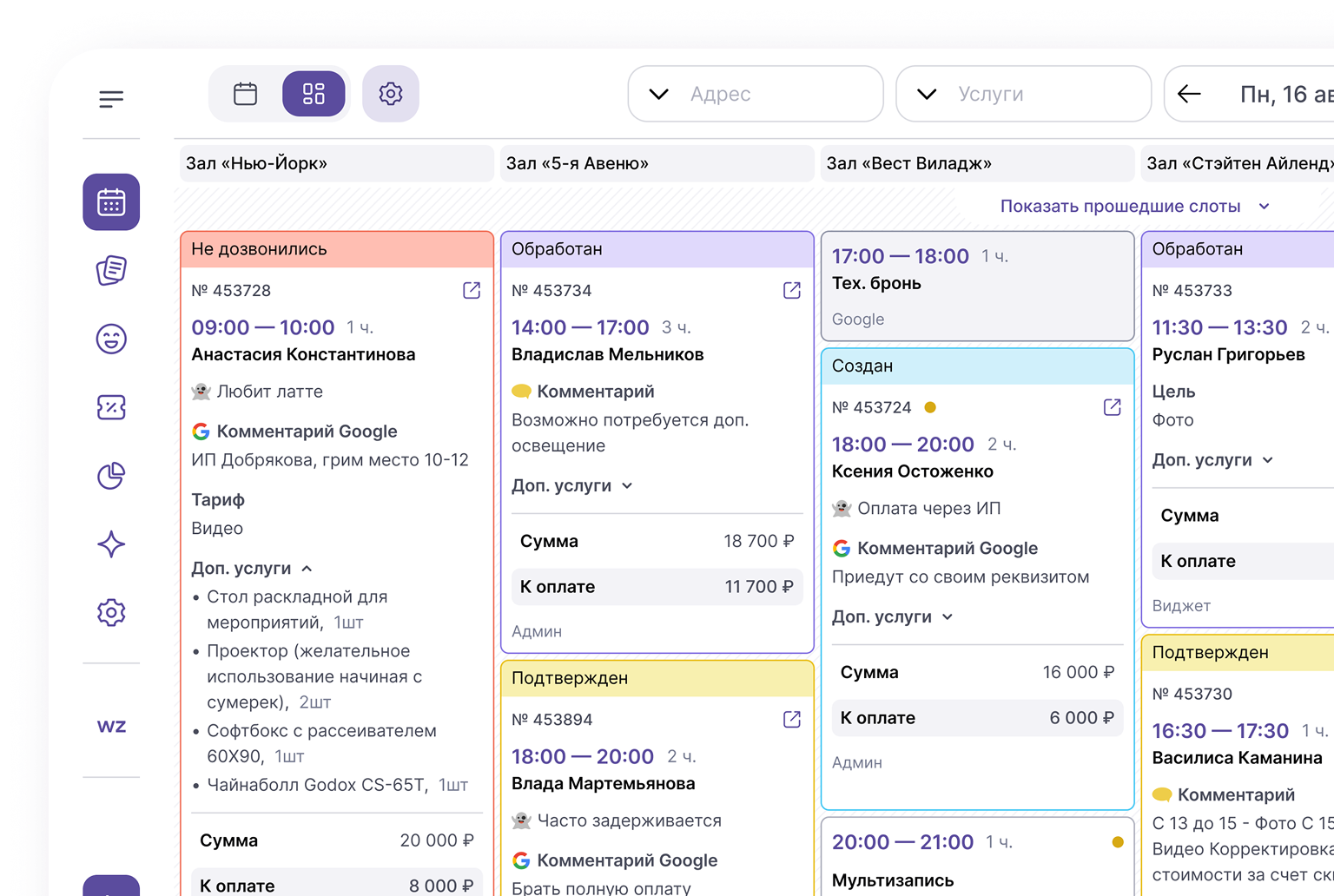Image resolution: width=1334 pixels, height=896 pixels.
Task: Select client name Ксения Остоженко
Action: coord(913,471)
